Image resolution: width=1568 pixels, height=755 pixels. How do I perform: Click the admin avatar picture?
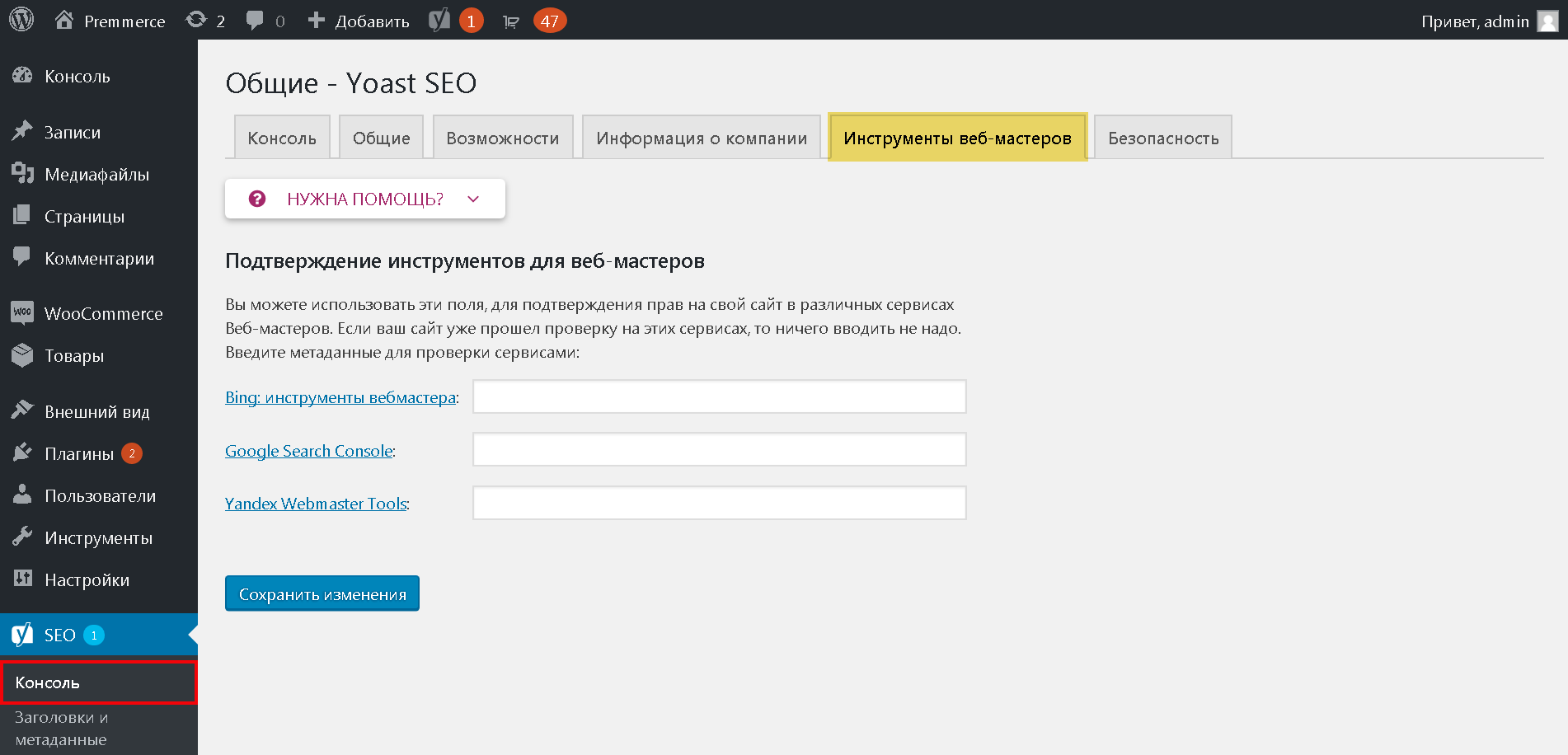click(1548, 21)
